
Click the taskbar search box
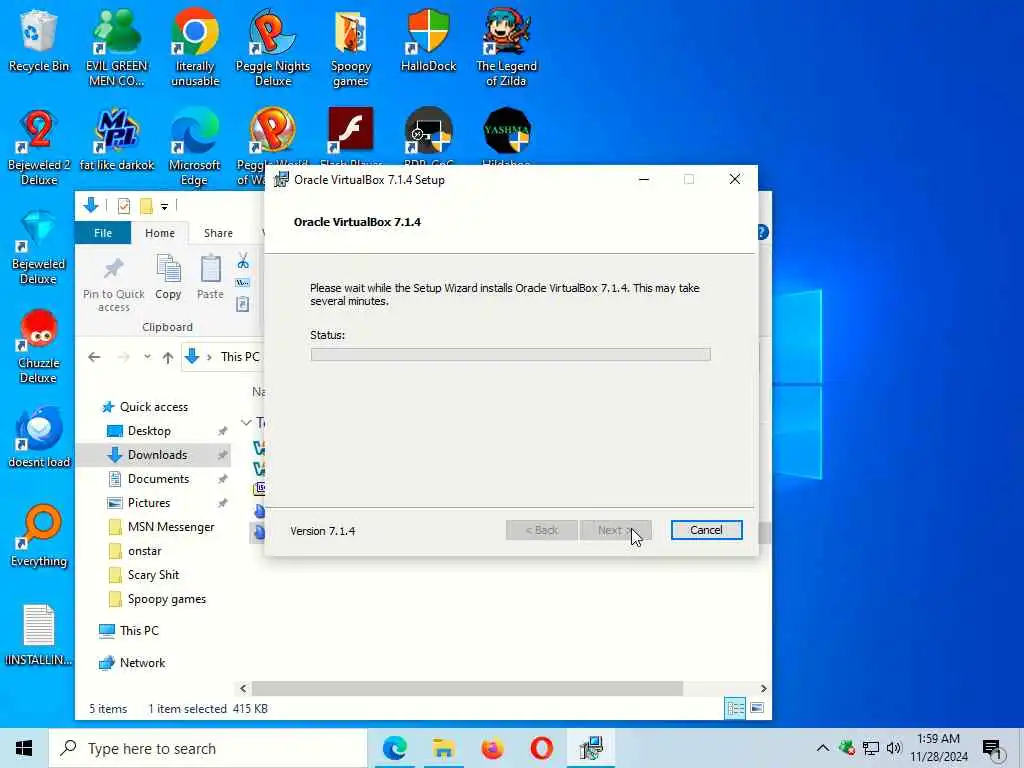208,748
